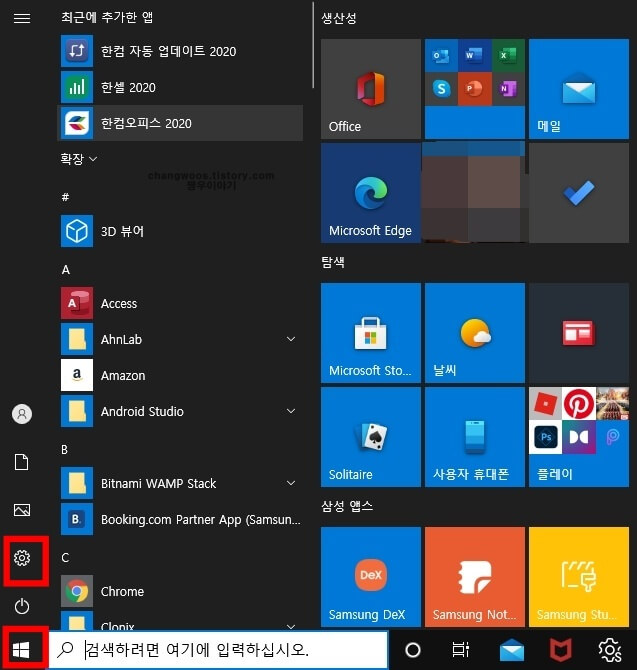
Task: Open the 메일 tile
Action: [x=579, y=89]
